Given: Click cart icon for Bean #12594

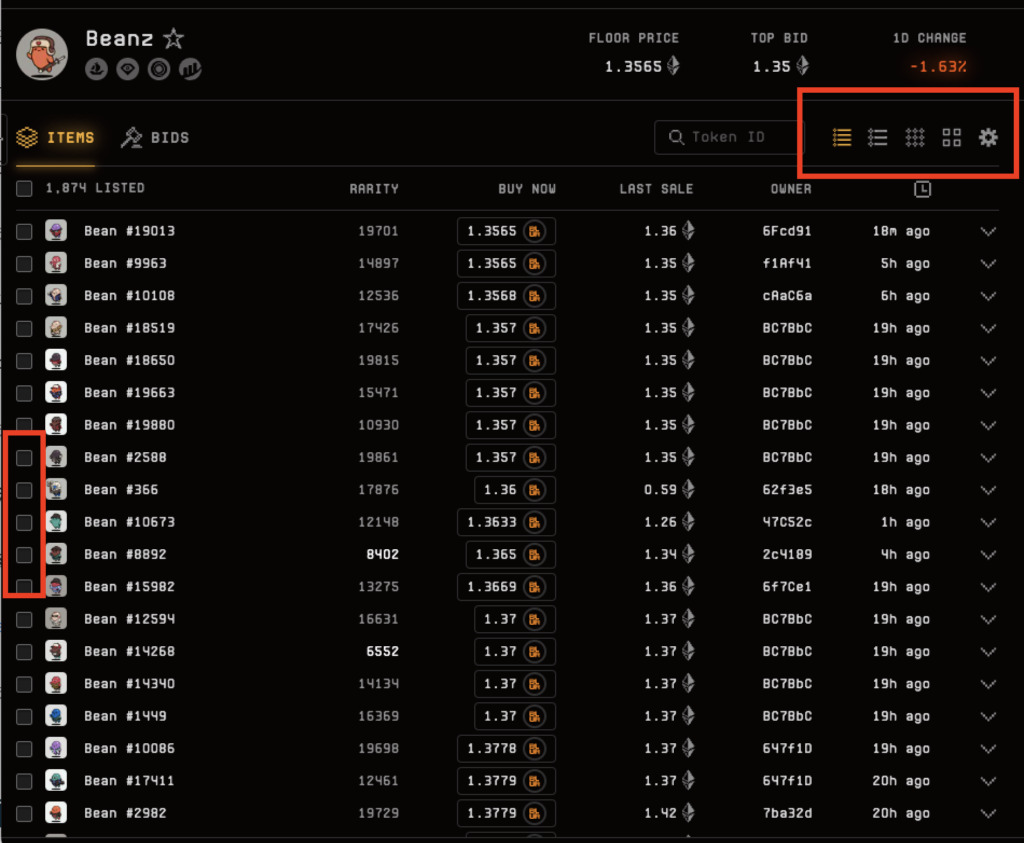Looking at the screenshot, I should coord(534,619).
